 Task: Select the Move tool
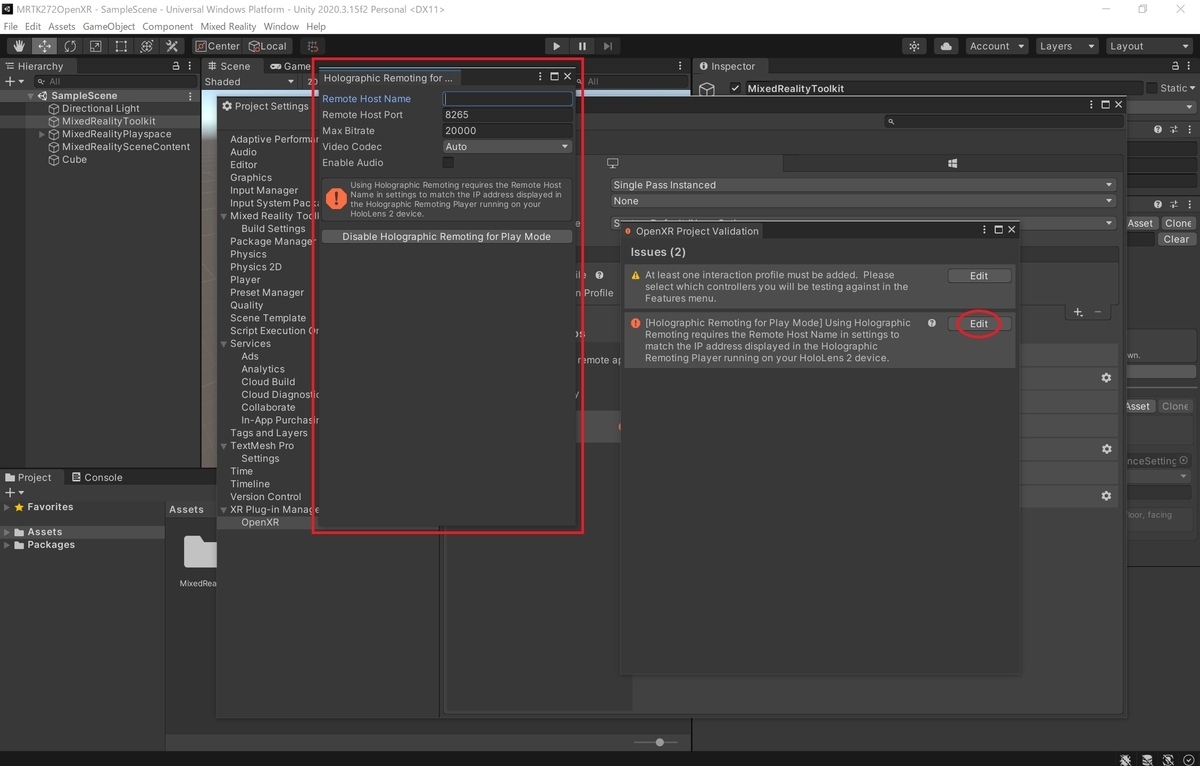tap(45, 46)
